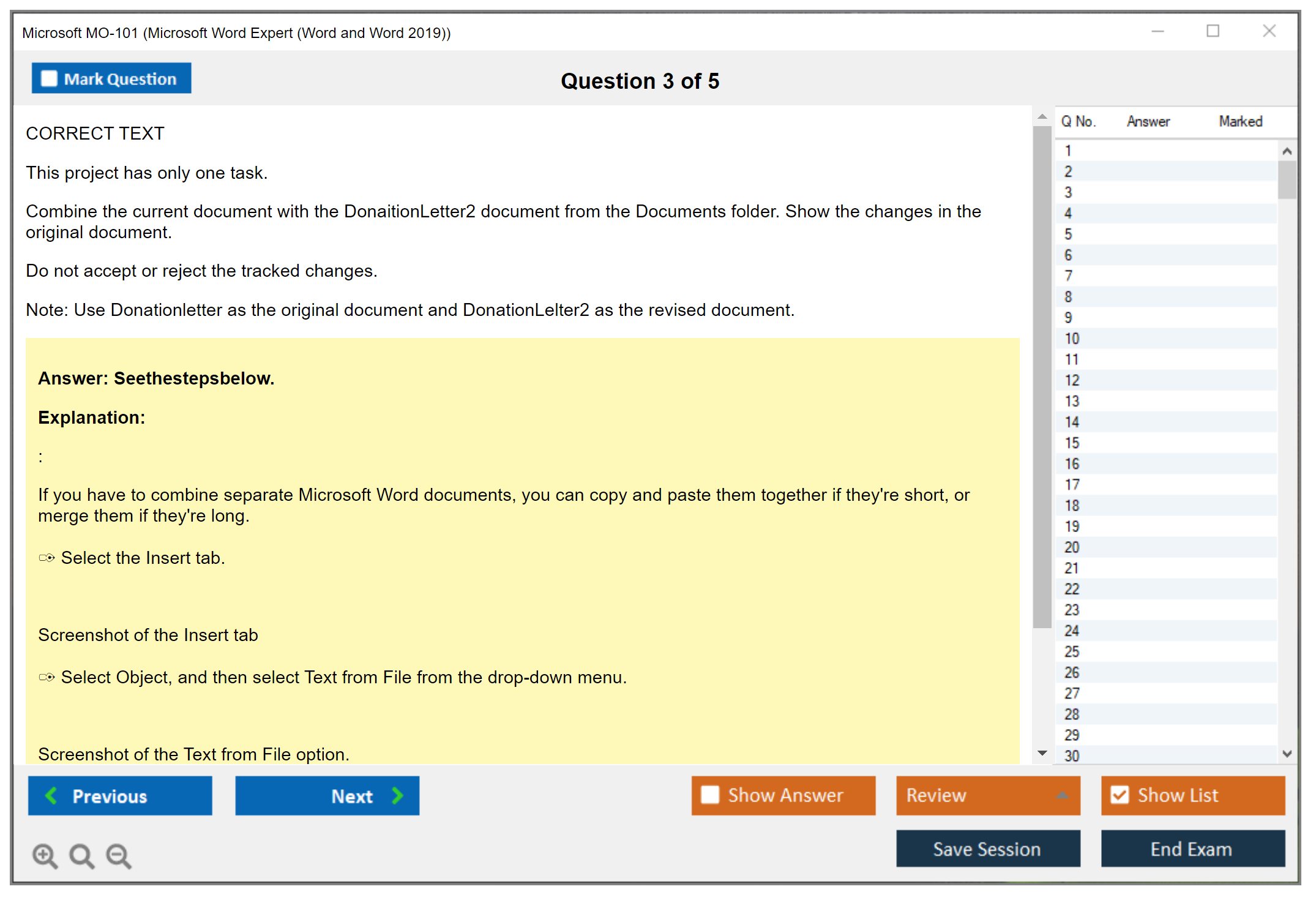
Task: Click the Marked column header
Action: tap(1240, 121)
